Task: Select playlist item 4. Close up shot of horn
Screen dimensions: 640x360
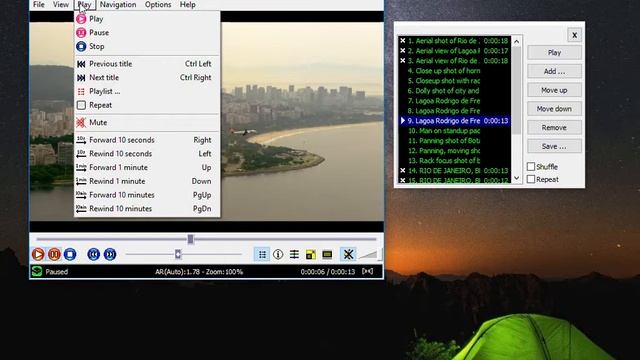Action: tap(455, 71)
